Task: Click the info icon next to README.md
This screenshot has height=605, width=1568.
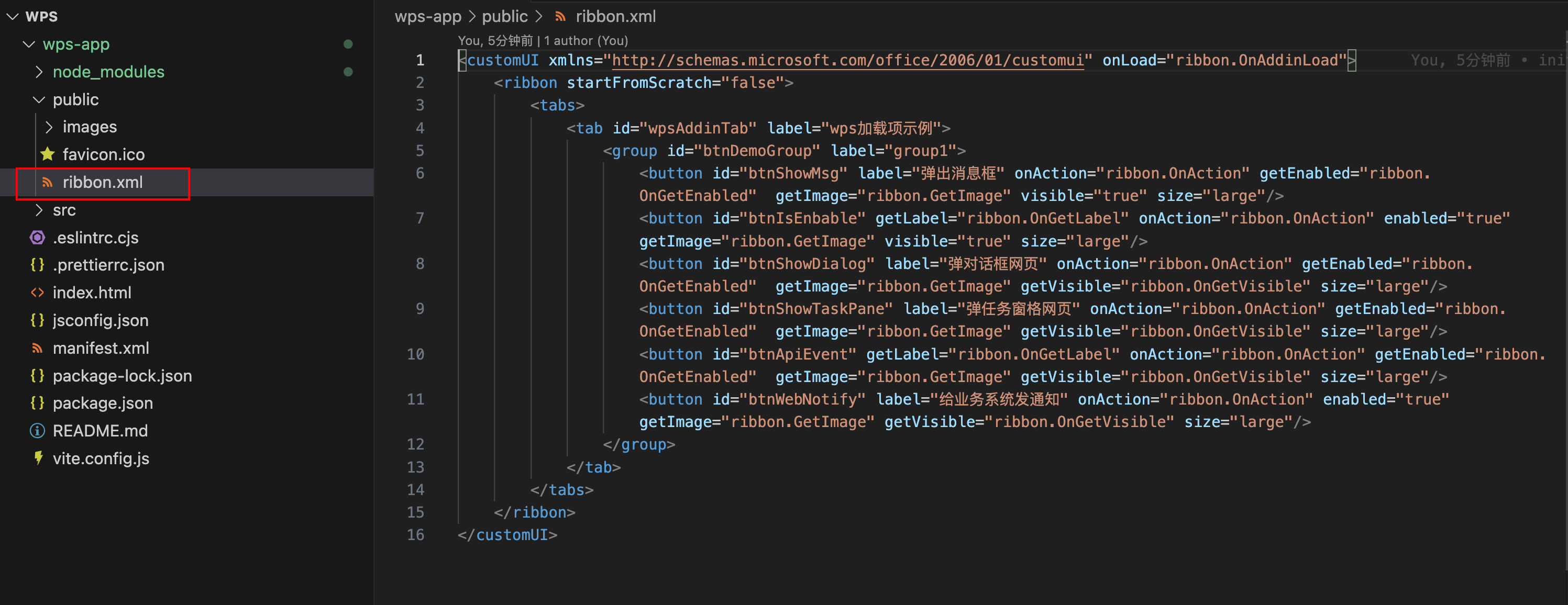Action: coord(37,431)
